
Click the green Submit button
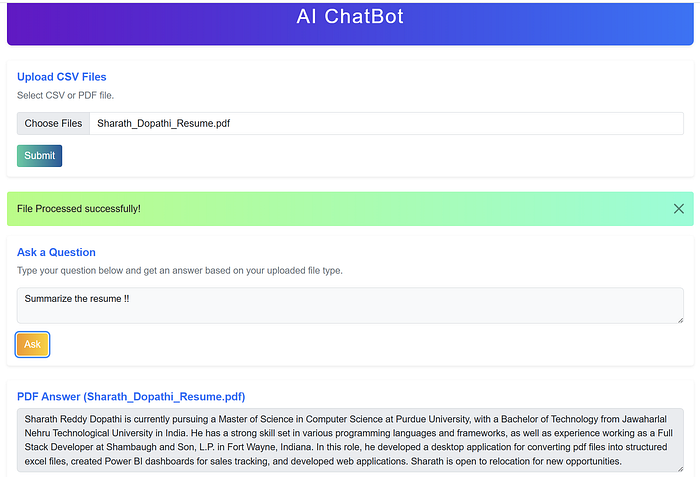coord(39,156)
